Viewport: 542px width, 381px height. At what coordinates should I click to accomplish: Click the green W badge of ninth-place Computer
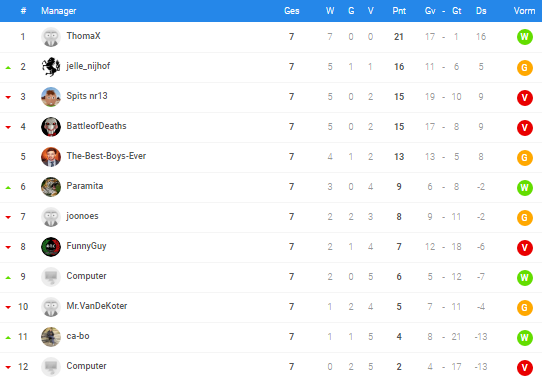click(524, 277)
